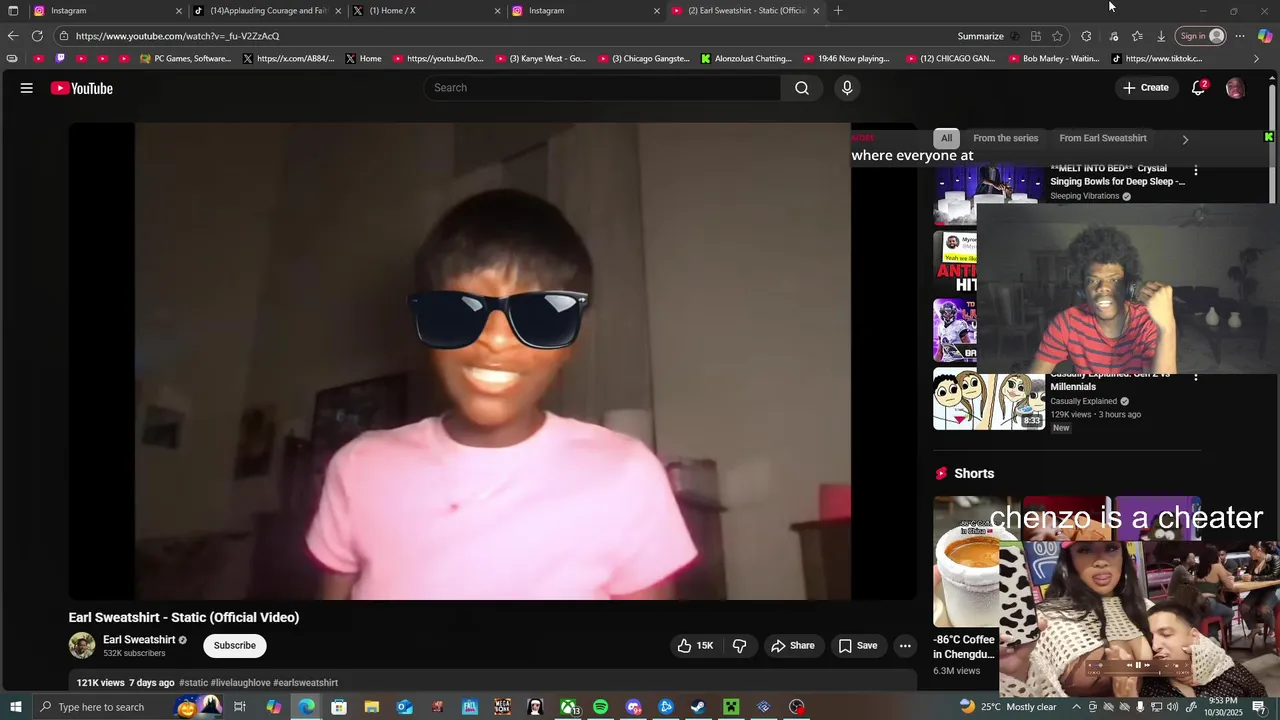Open browser downloads arrow icon
This screenshot has width=1280, height=720.
1161,36
